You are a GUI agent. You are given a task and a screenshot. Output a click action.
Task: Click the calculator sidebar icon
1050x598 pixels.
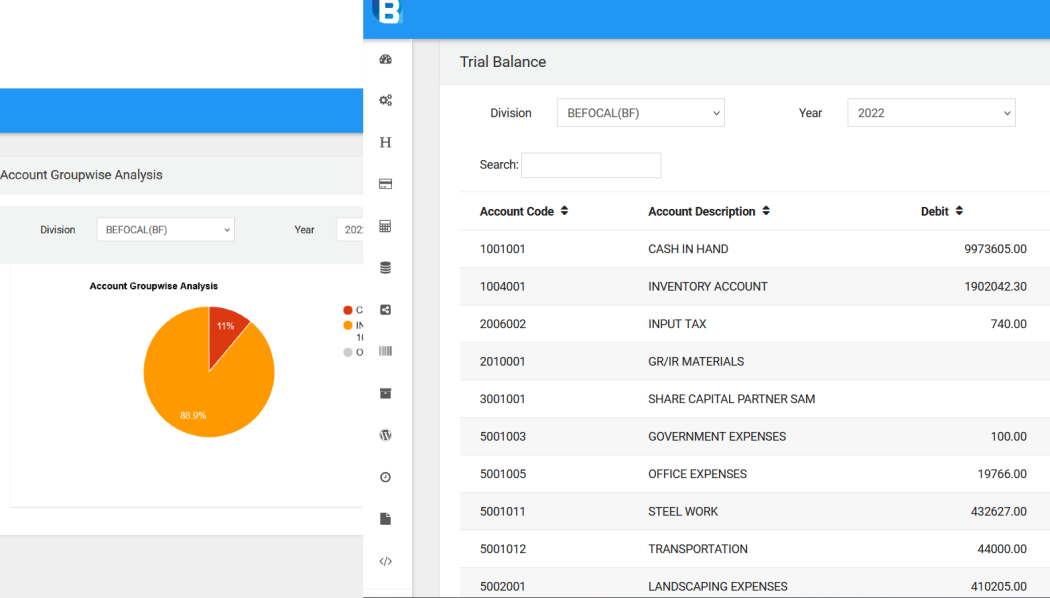pyautogui.click(x=386, y=227)
